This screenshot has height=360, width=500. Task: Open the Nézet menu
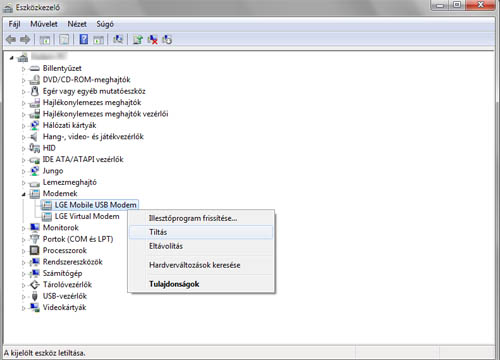[x=77, y=24]
